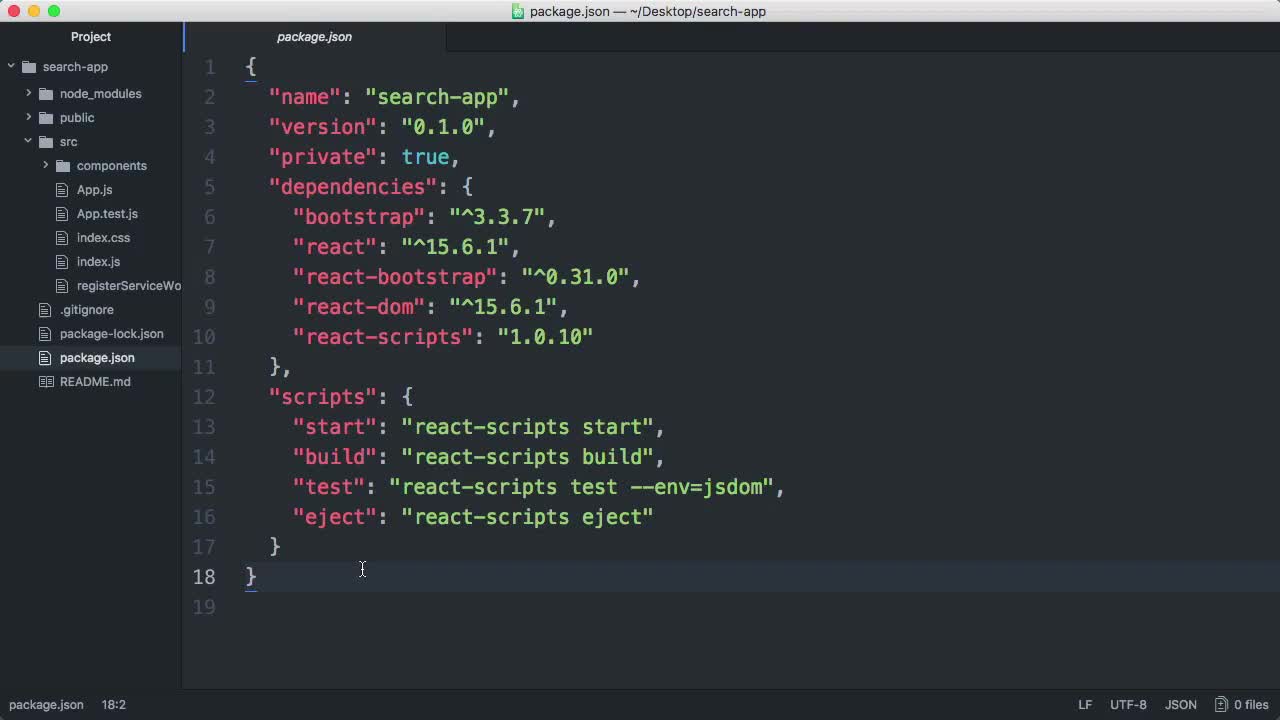
Task: Click the index.css file icon
Action: click(x=61, y=237)
